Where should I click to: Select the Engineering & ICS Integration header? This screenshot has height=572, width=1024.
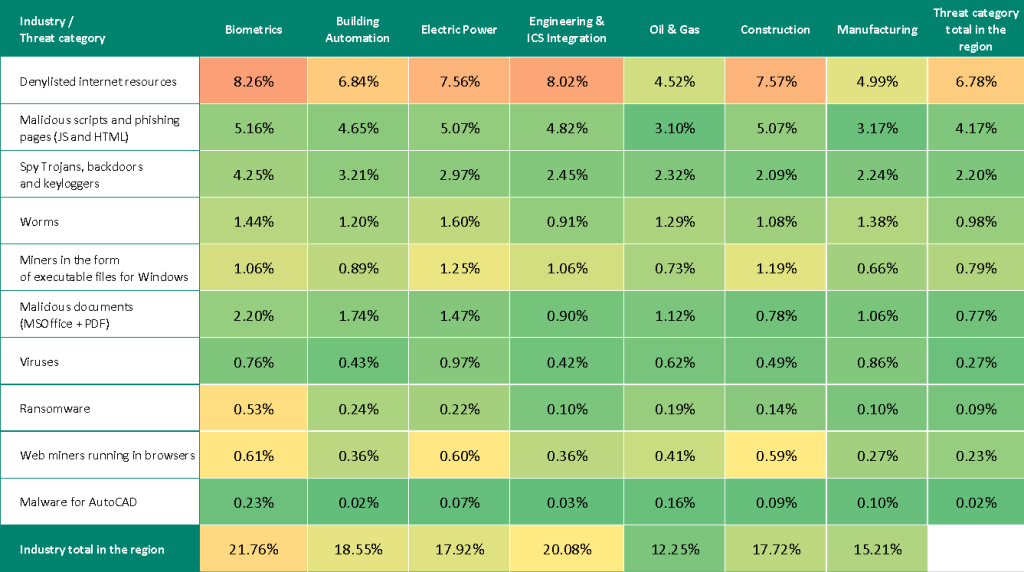tap(566, 30)
